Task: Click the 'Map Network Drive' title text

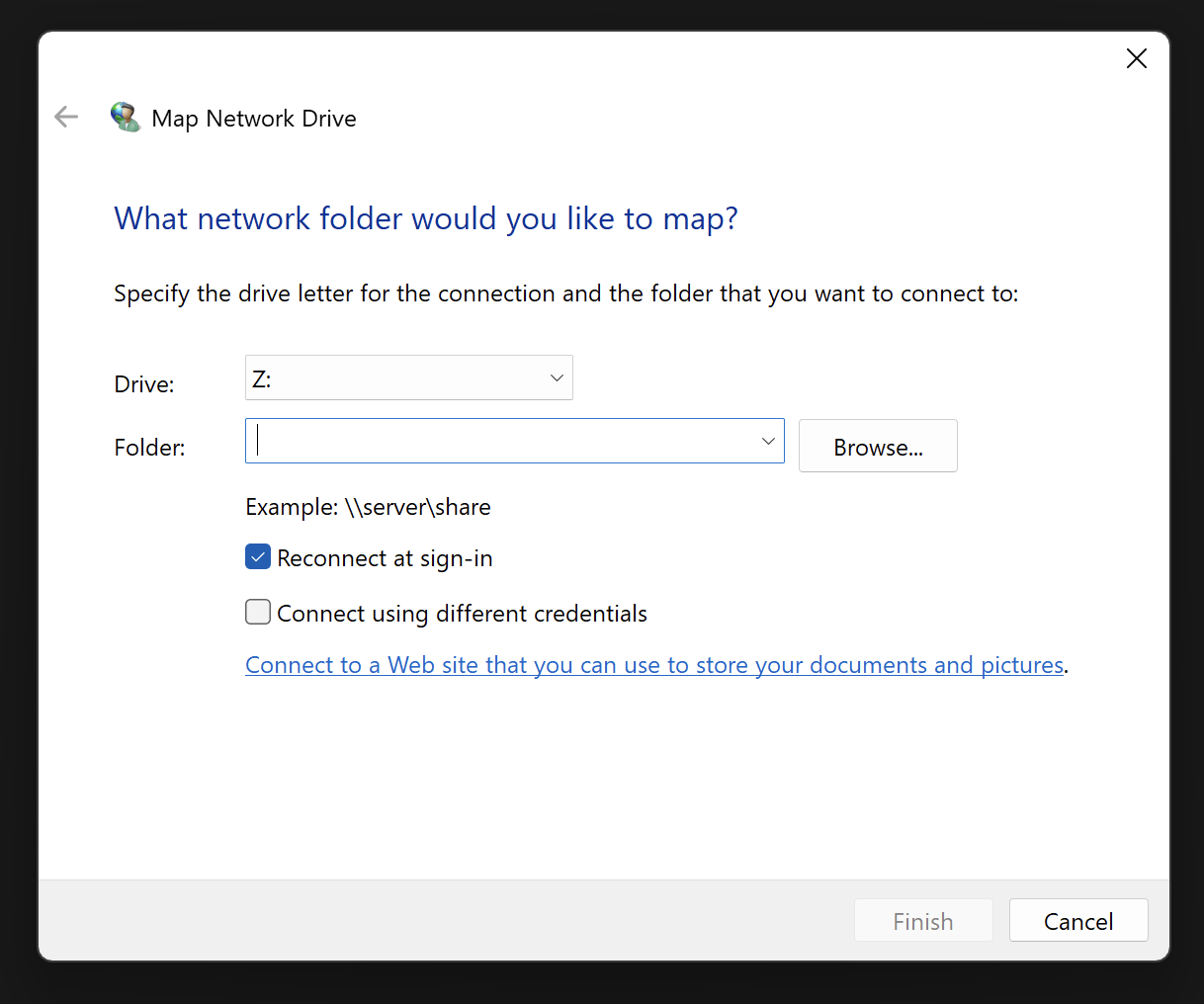Action: coord(254,119)
